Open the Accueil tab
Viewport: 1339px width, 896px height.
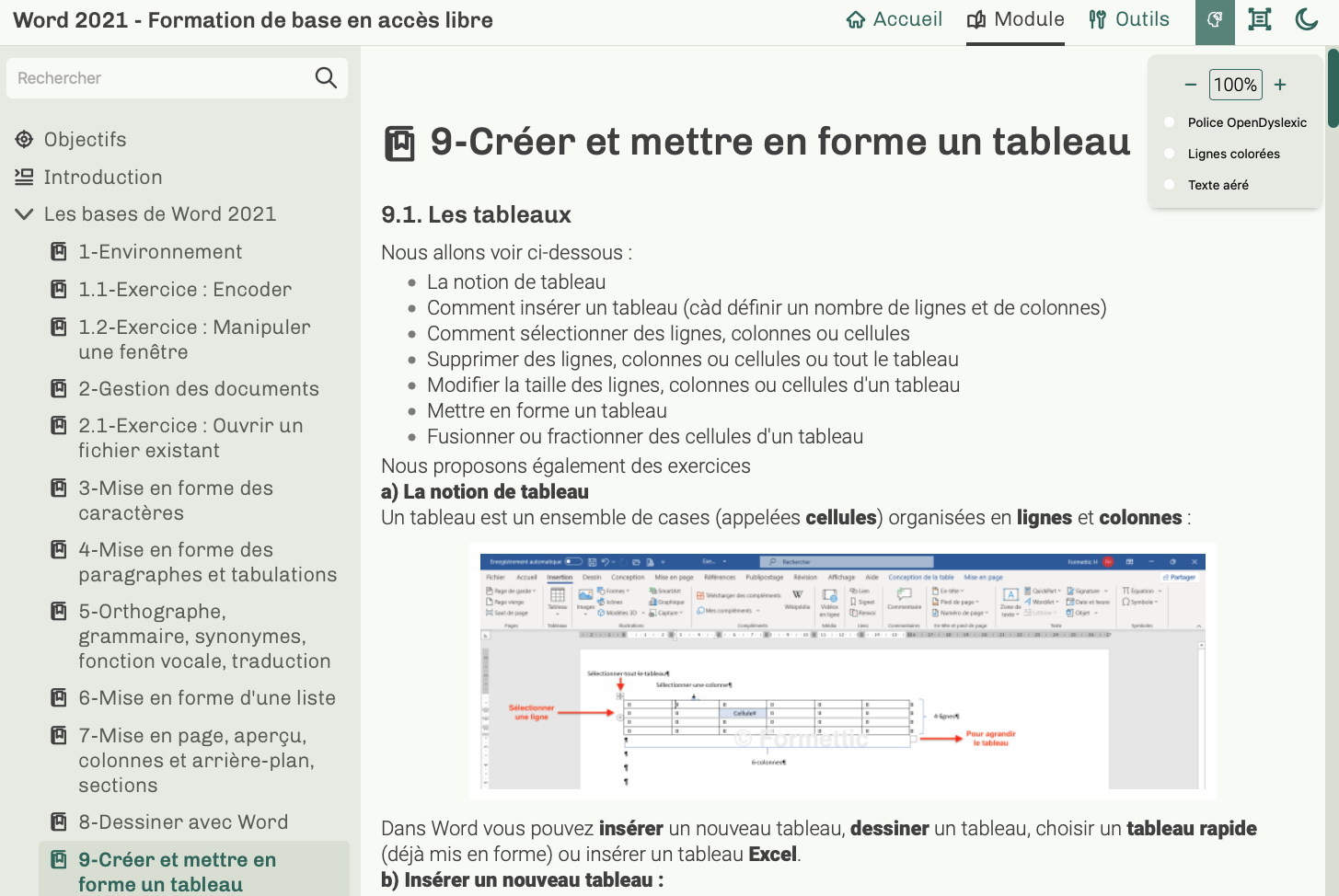(895, 20)
